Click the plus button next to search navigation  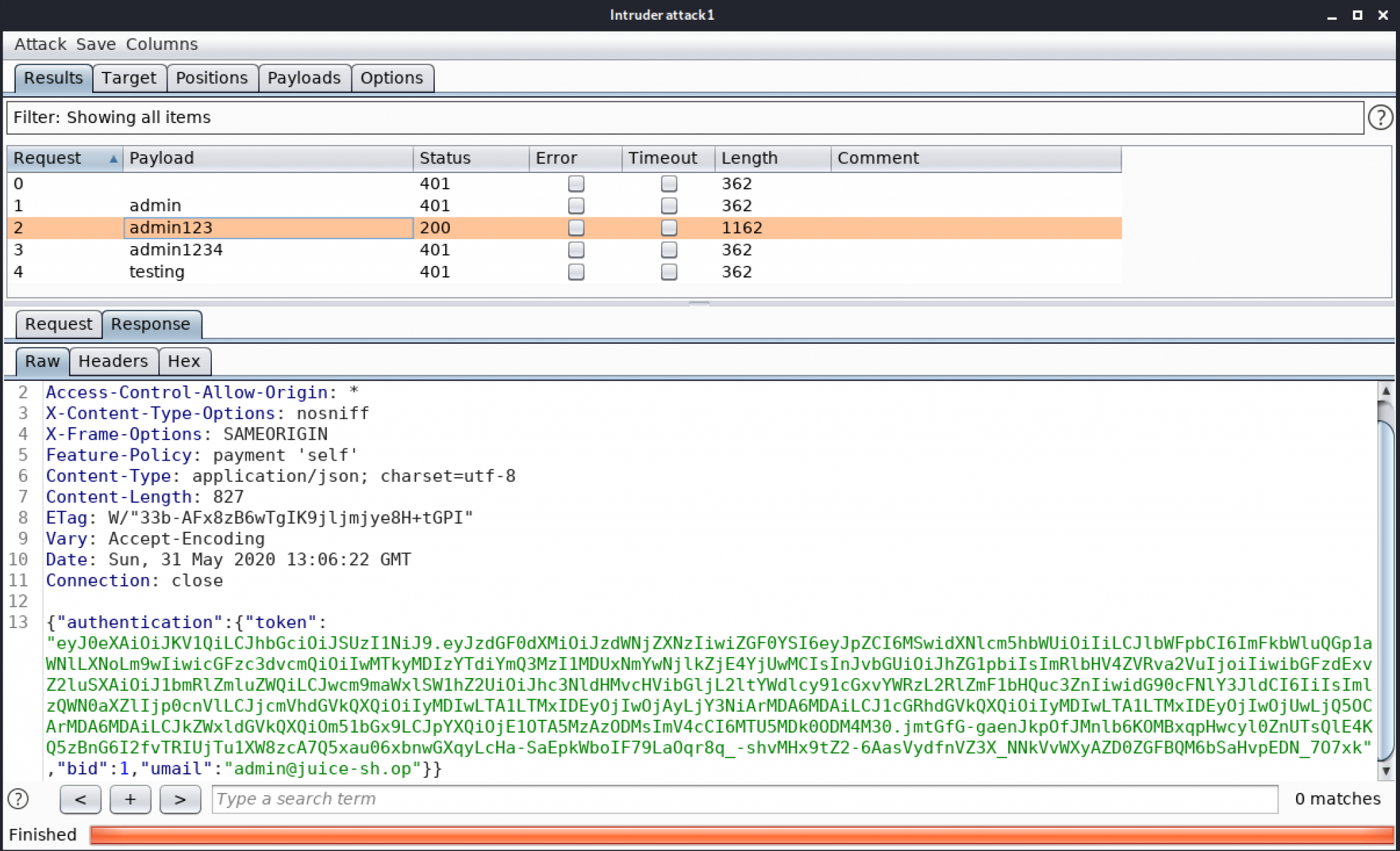coord(130,798)
